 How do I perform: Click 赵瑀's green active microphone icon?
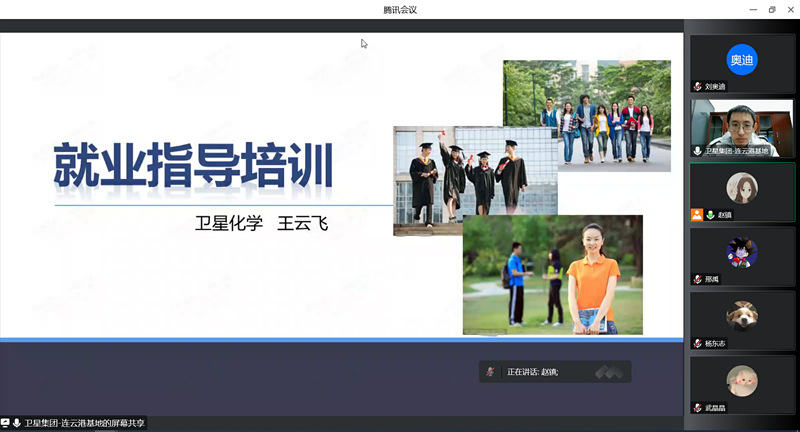(x=710, y=215)
